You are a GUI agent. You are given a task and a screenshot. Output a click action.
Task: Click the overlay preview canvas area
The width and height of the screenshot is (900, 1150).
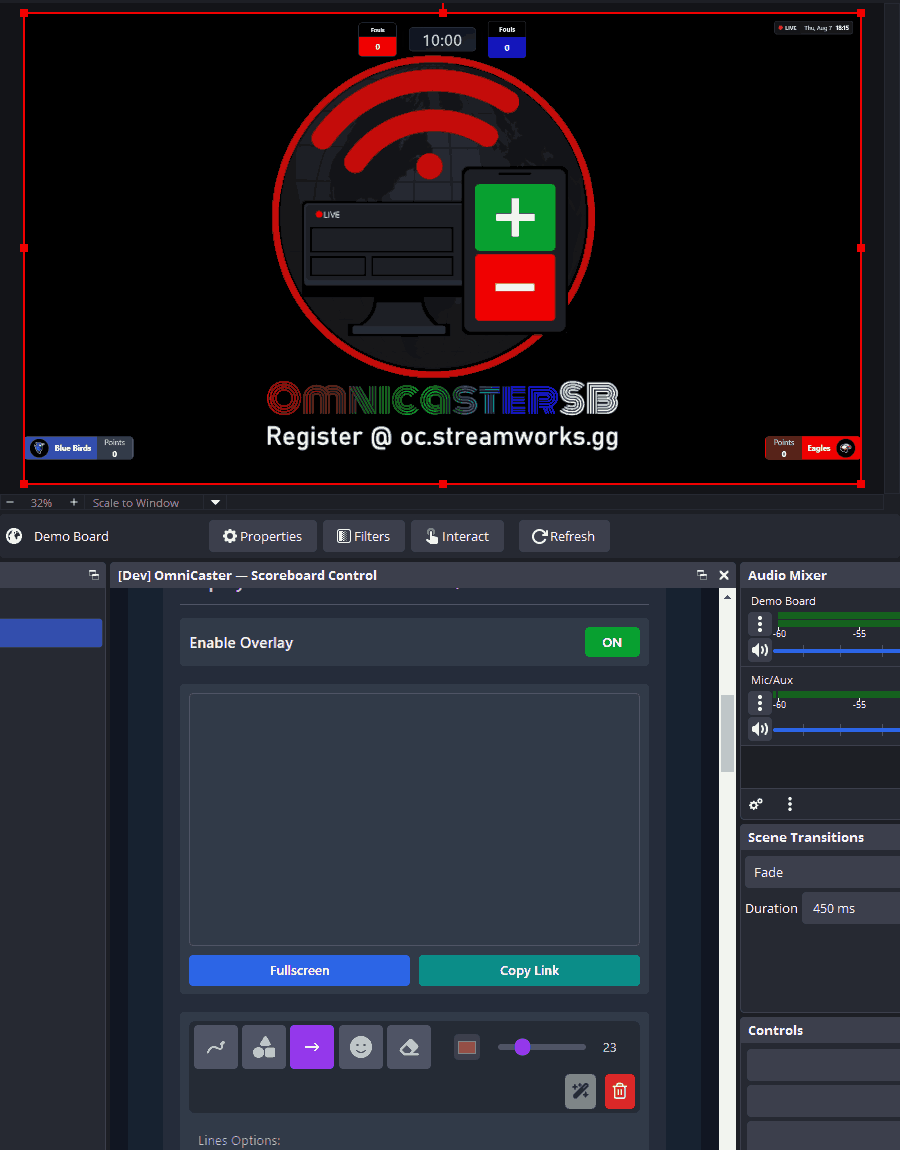414,819
